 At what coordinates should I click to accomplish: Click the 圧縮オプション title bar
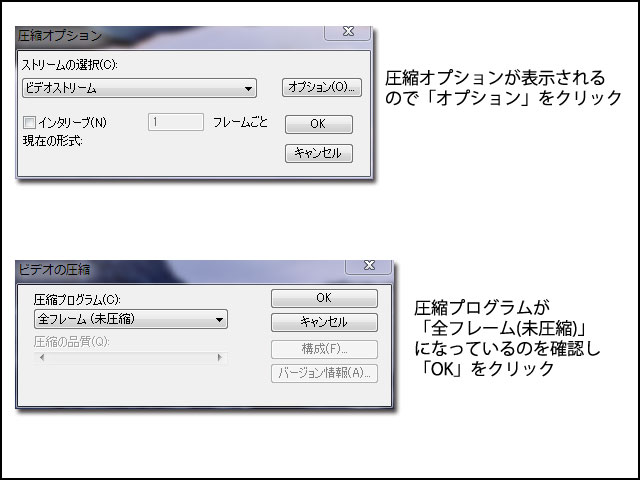point(169,37)
